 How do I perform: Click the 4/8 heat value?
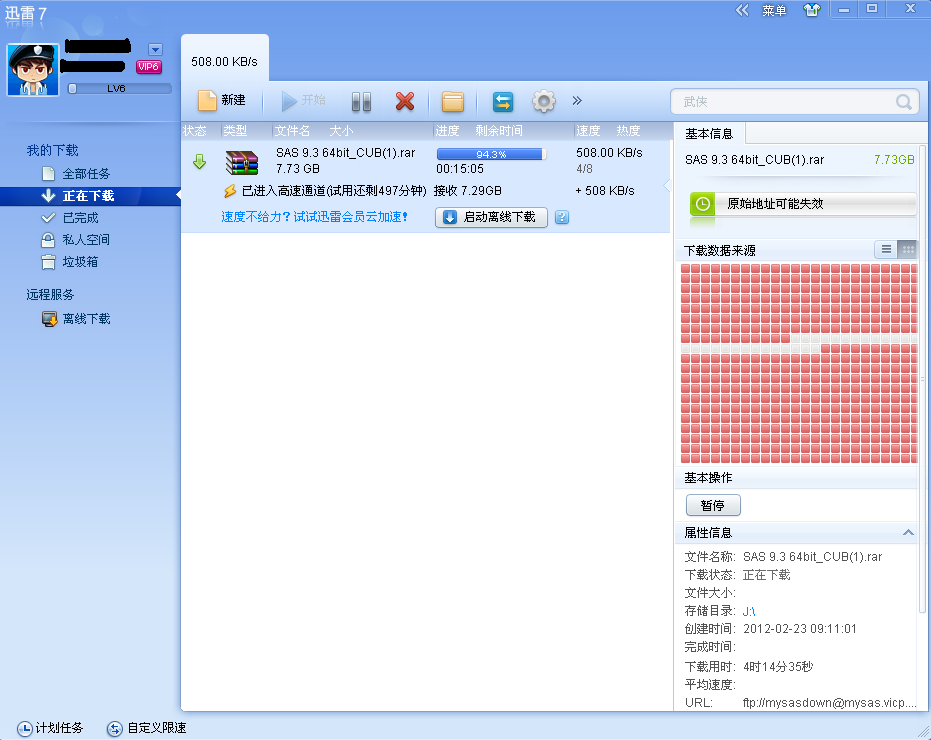coord(584,169)
